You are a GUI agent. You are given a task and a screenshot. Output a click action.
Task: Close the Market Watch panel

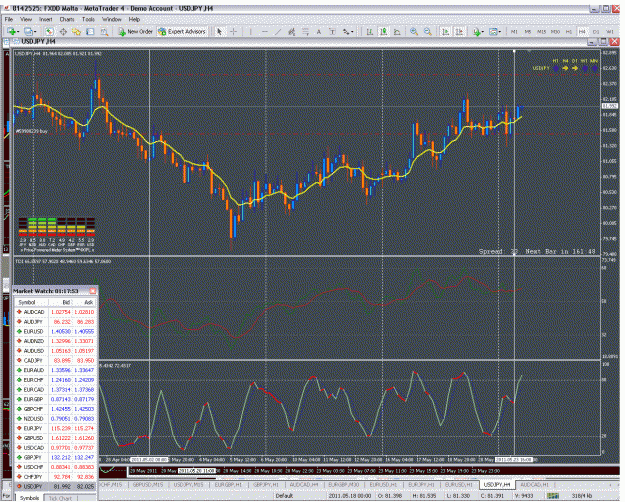point(93,291)
